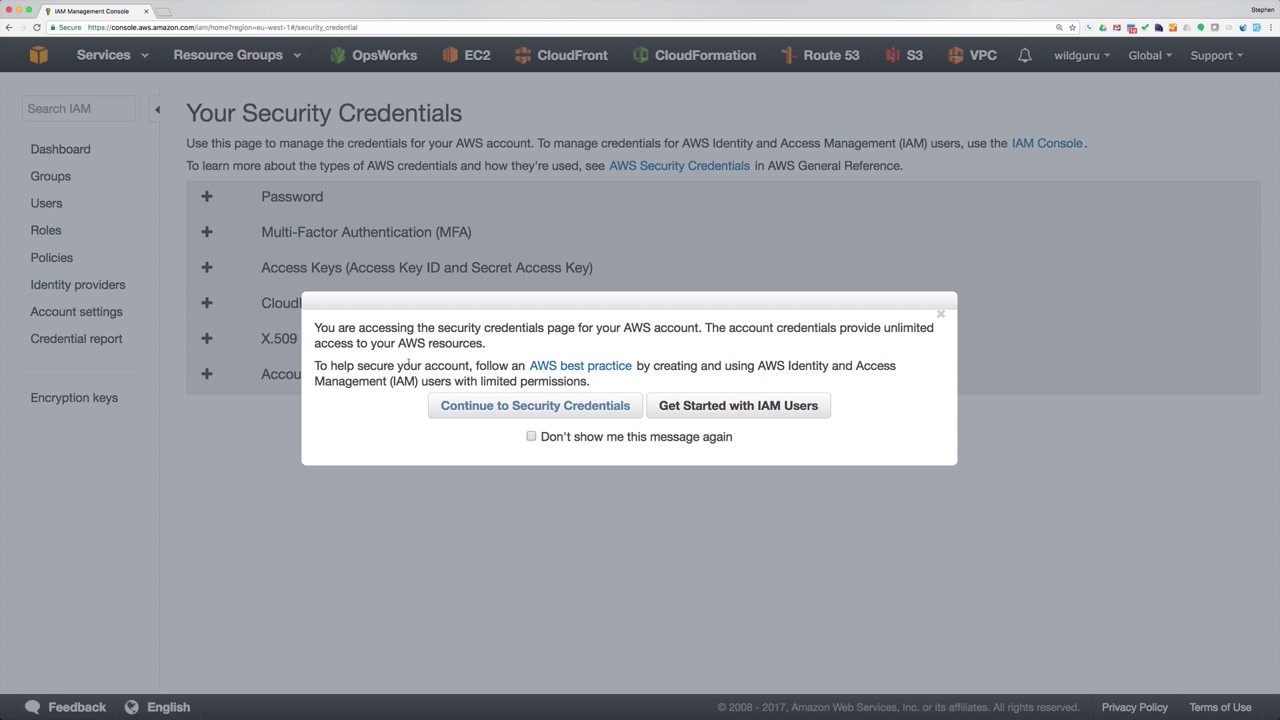Open a new browser tab
Image resolution: width=1280 pixels, height=720 pixels.
click(163, 12)
